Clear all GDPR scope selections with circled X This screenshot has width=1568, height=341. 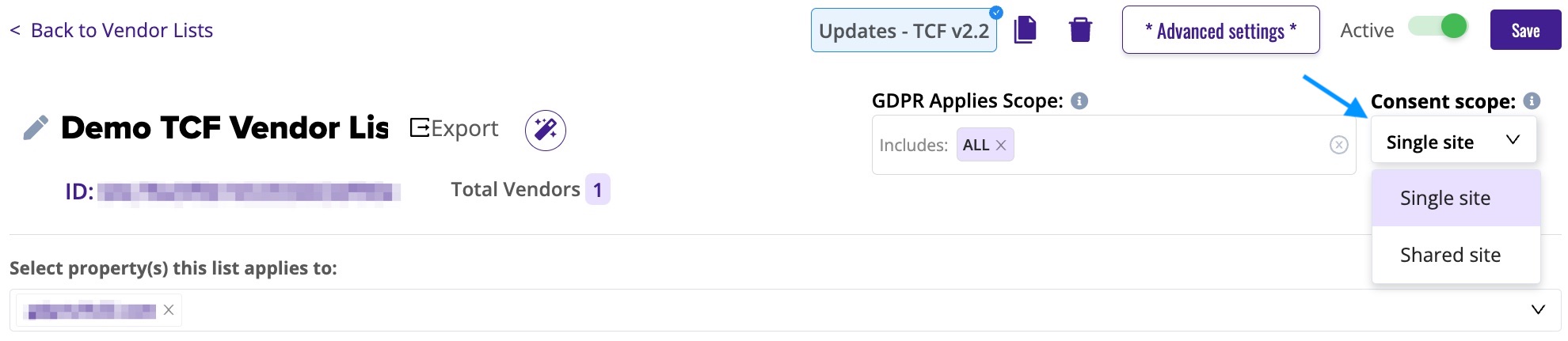1338,145
